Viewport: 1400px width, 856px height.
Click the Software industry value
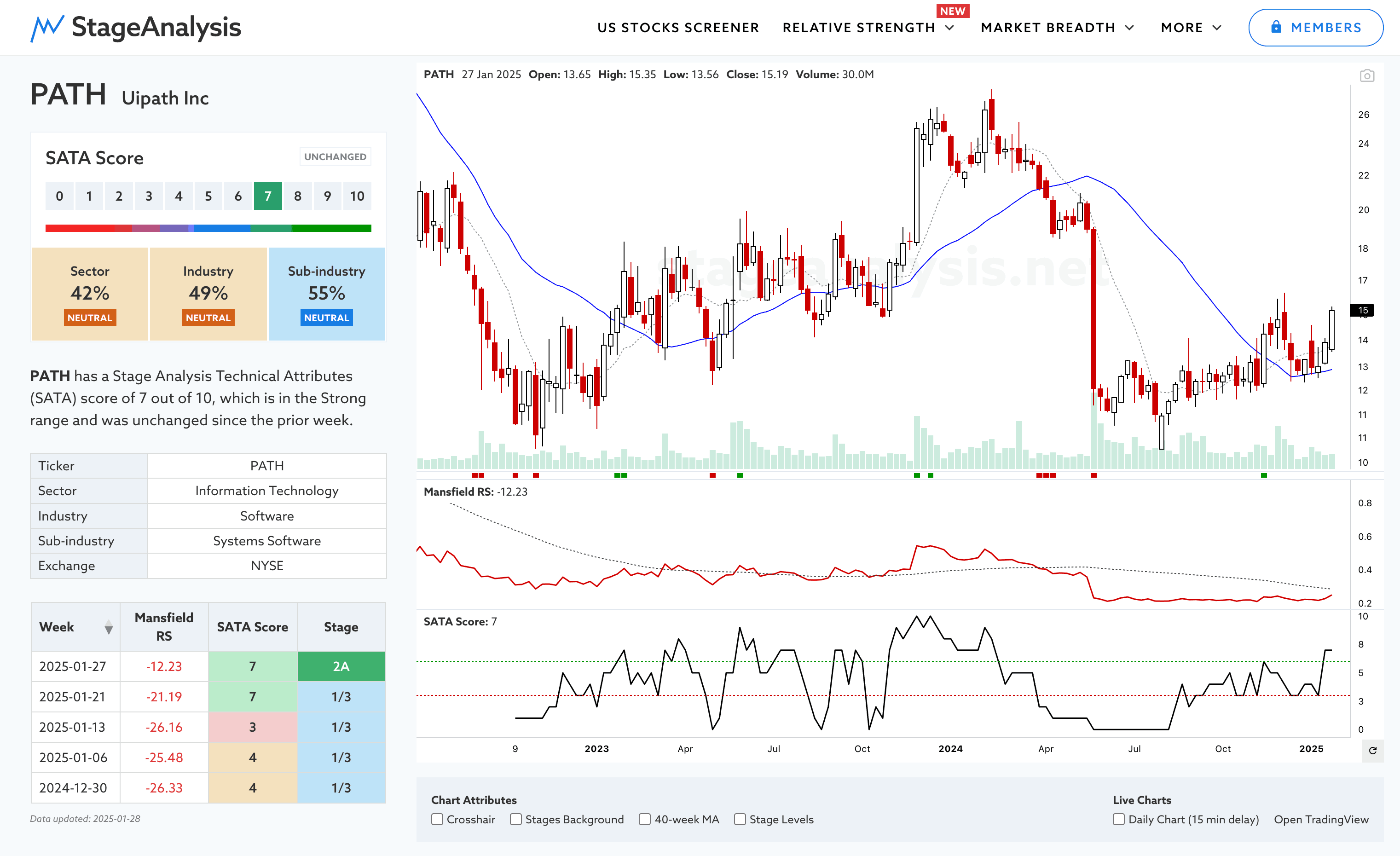coord(267,516)
